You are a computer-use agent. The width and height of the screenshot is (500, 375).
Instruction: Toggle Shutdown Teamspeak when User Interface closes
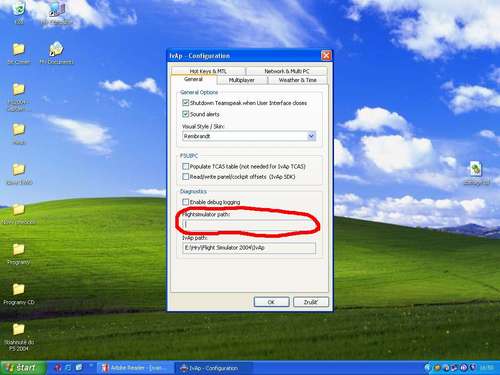tap(186, 103)
